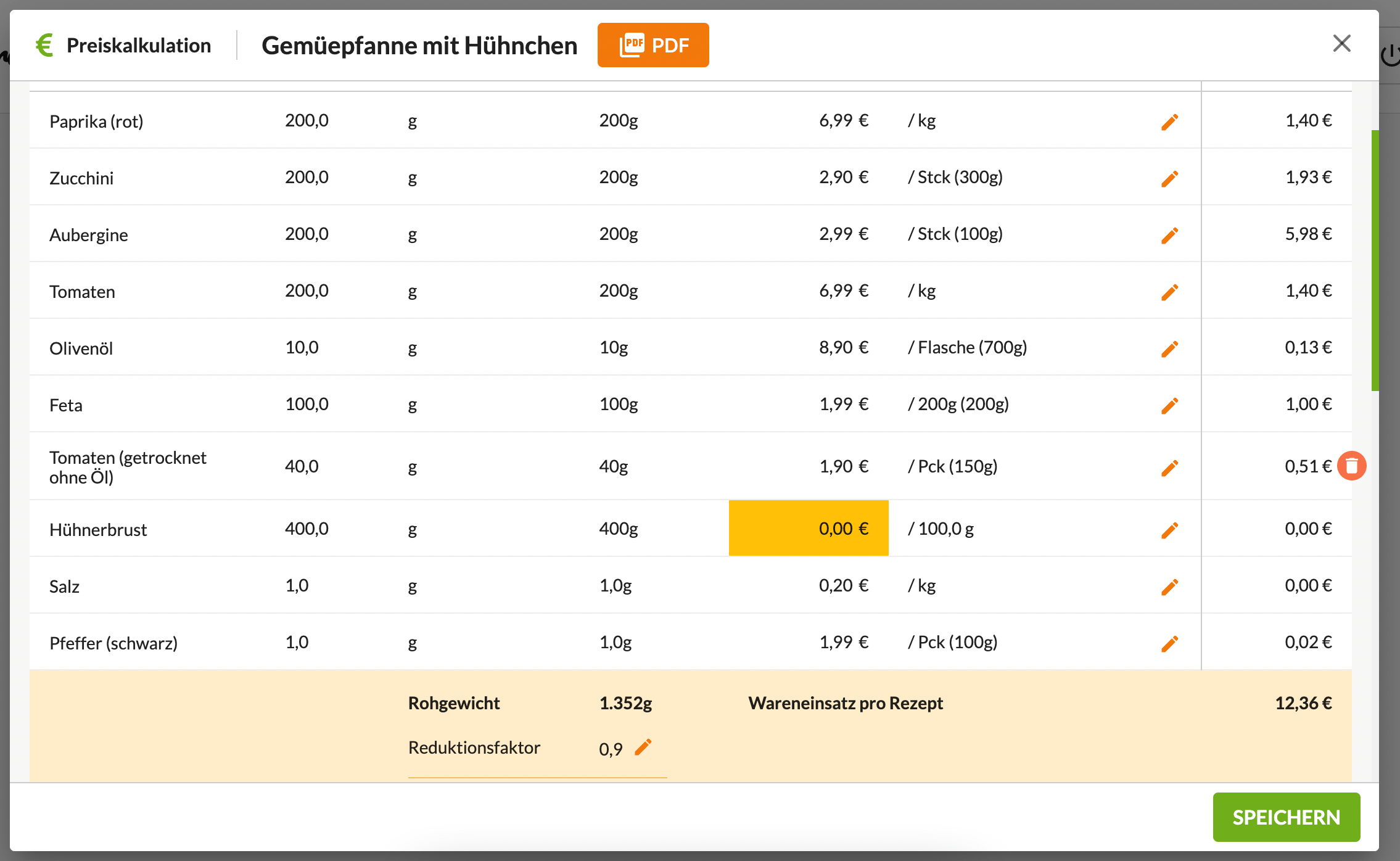Click the Aubergine ingredient name

tap(89, 235)
